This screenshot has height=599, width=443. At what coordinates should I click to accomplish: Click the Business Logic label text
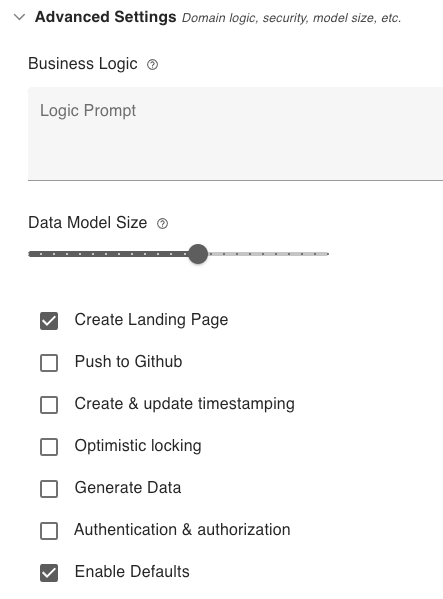[83, 64]
